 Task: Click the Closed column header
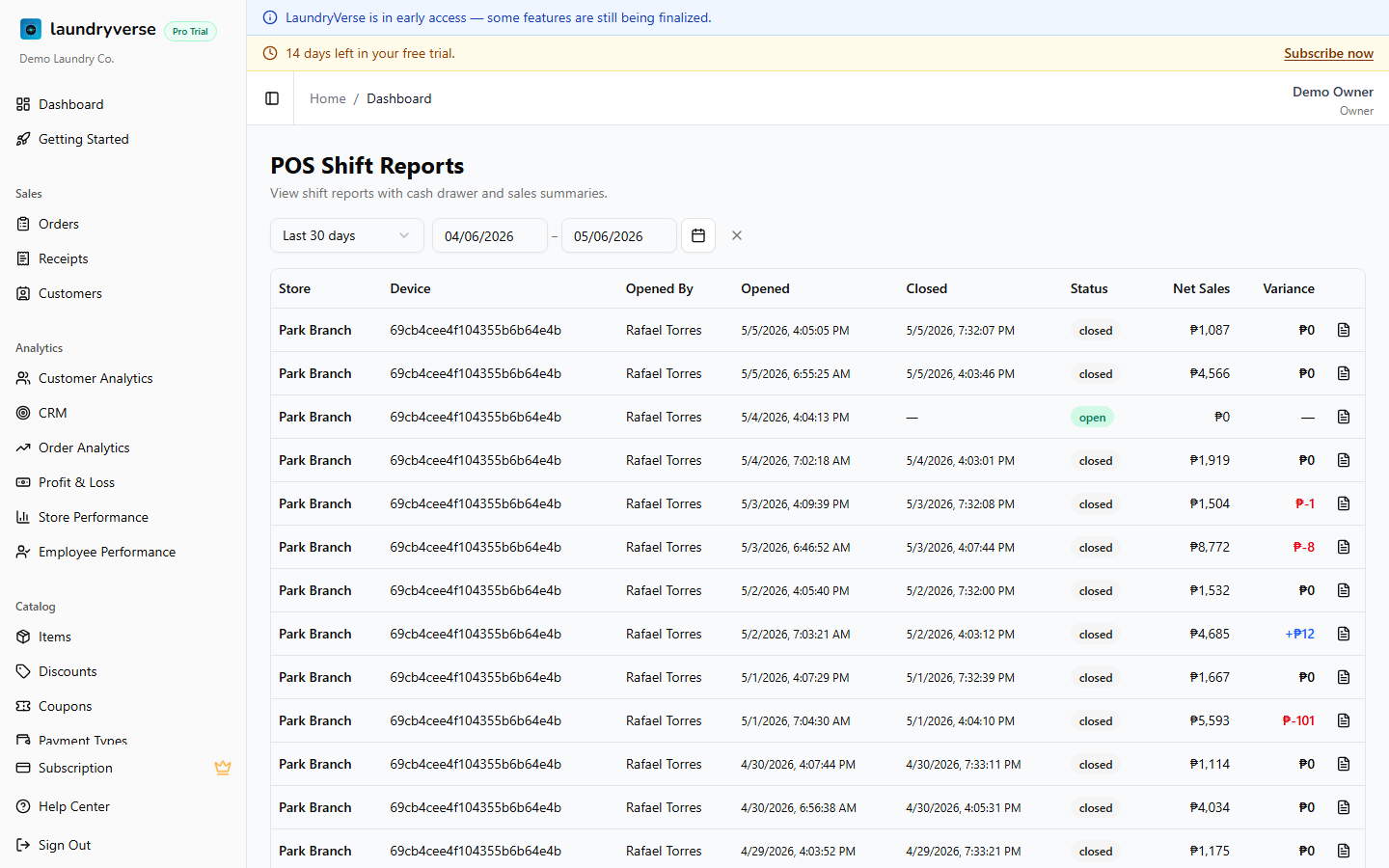click(x=927, y=288)
